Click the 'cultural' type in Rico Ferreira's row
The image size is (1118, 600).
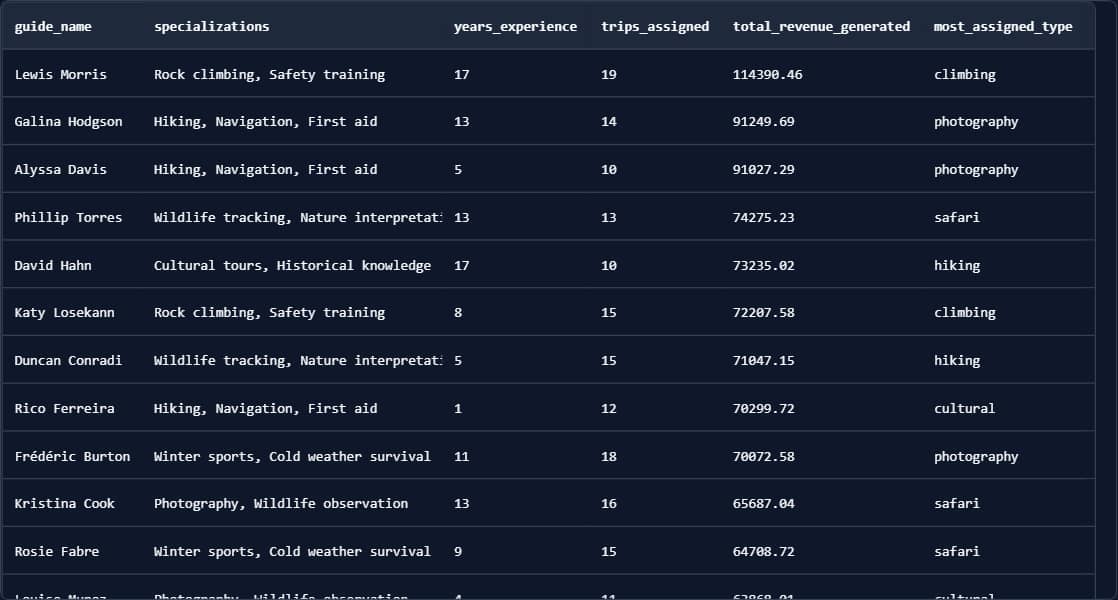pos(964,409)
